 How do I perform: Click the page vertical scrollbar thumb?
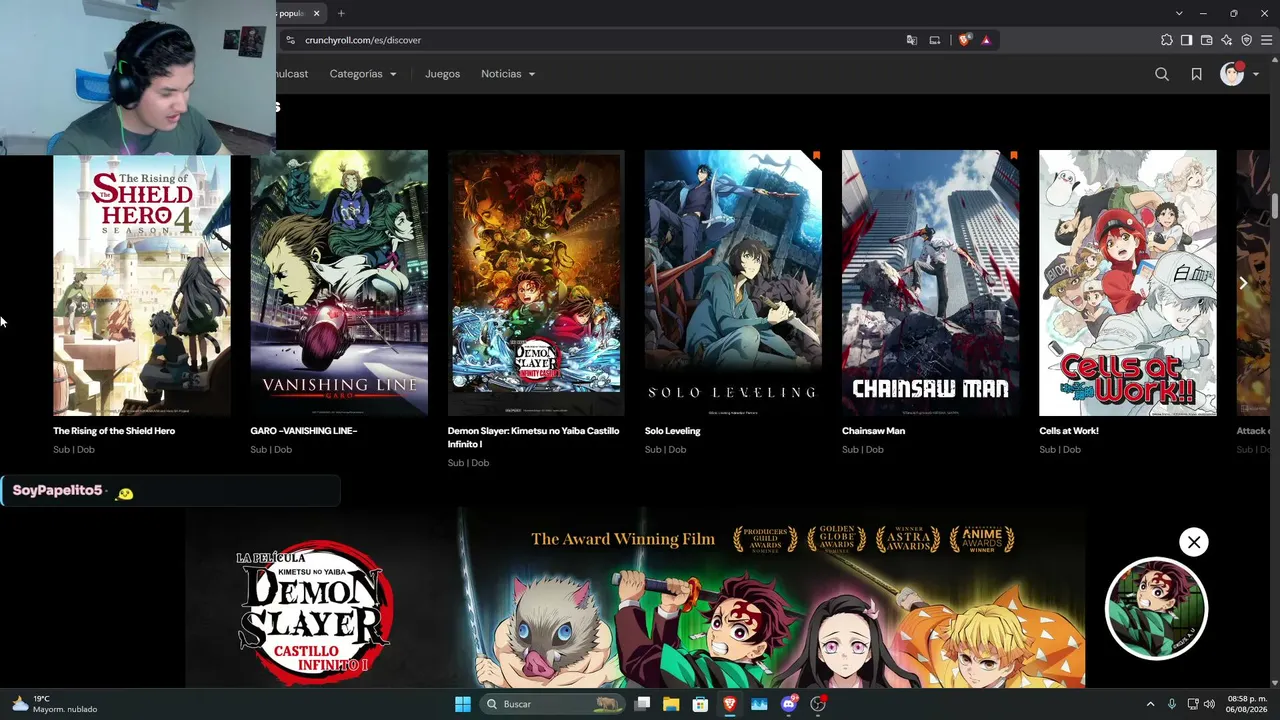tap(1275, 205)
